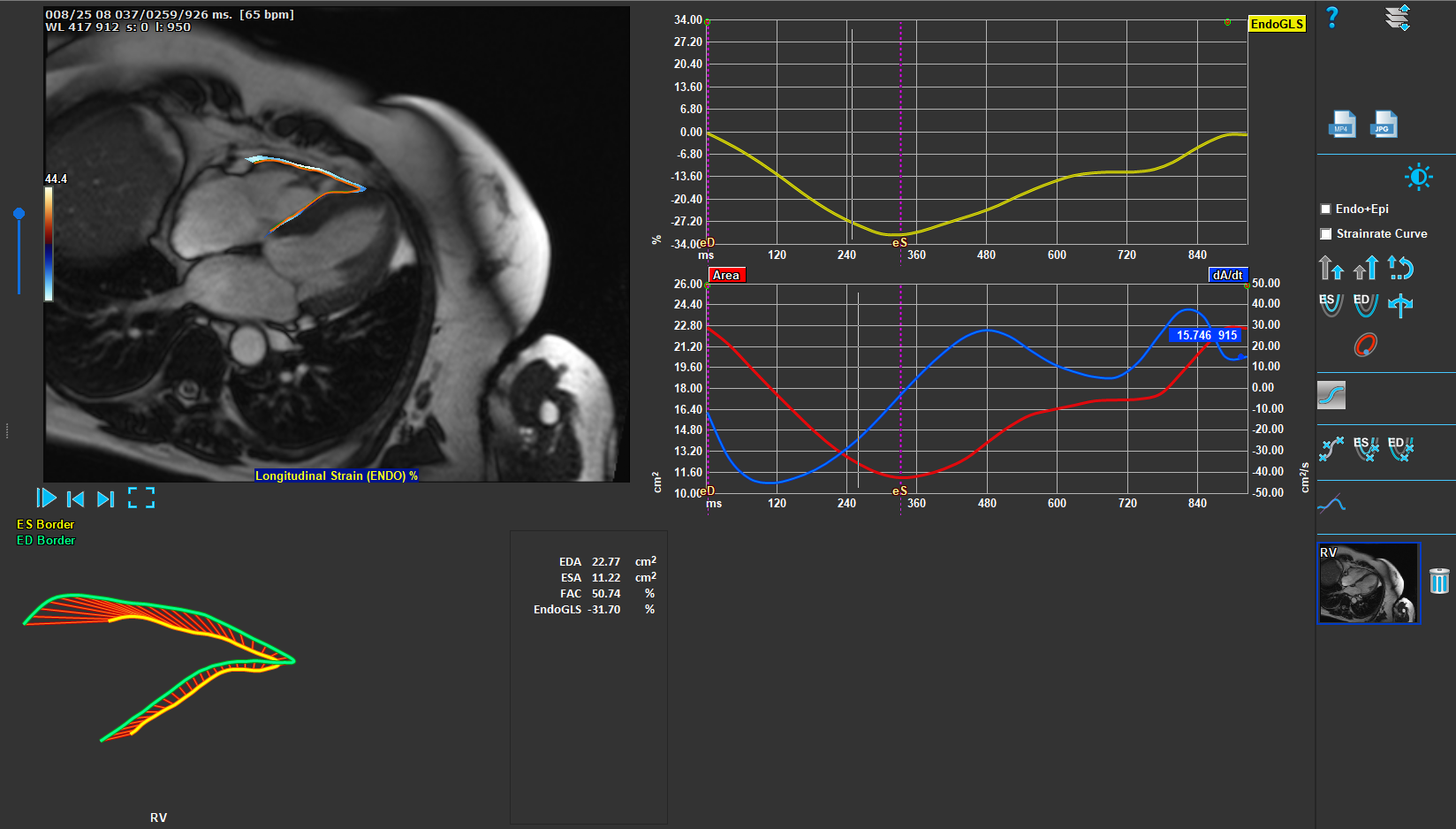The height and width of the screenshot is (829, 1456).
Task: Click the ES contour icon
Action: pos(1331,305)
